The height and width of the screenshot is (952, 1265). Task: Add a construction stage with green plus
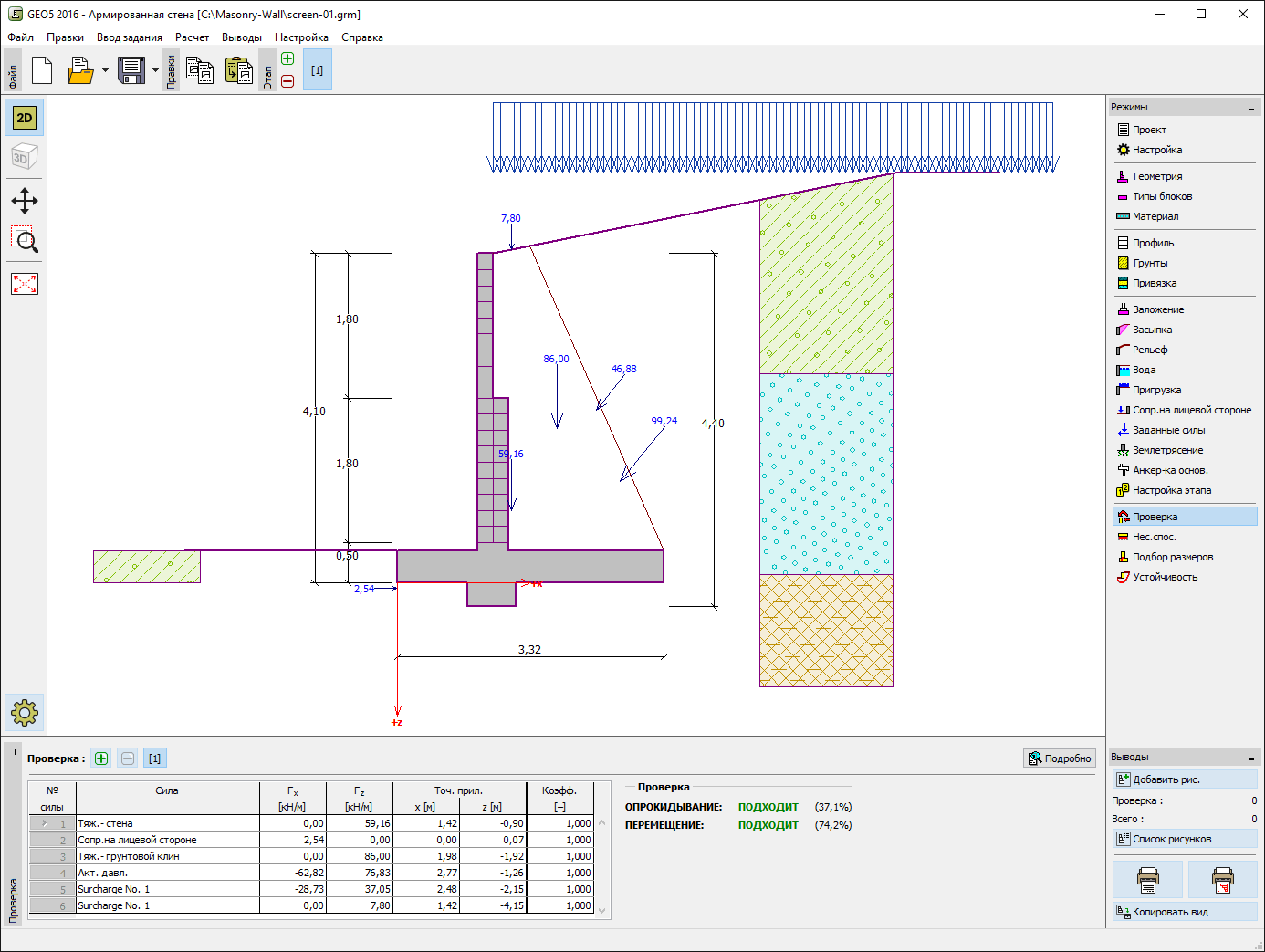[x=287, y=59]
